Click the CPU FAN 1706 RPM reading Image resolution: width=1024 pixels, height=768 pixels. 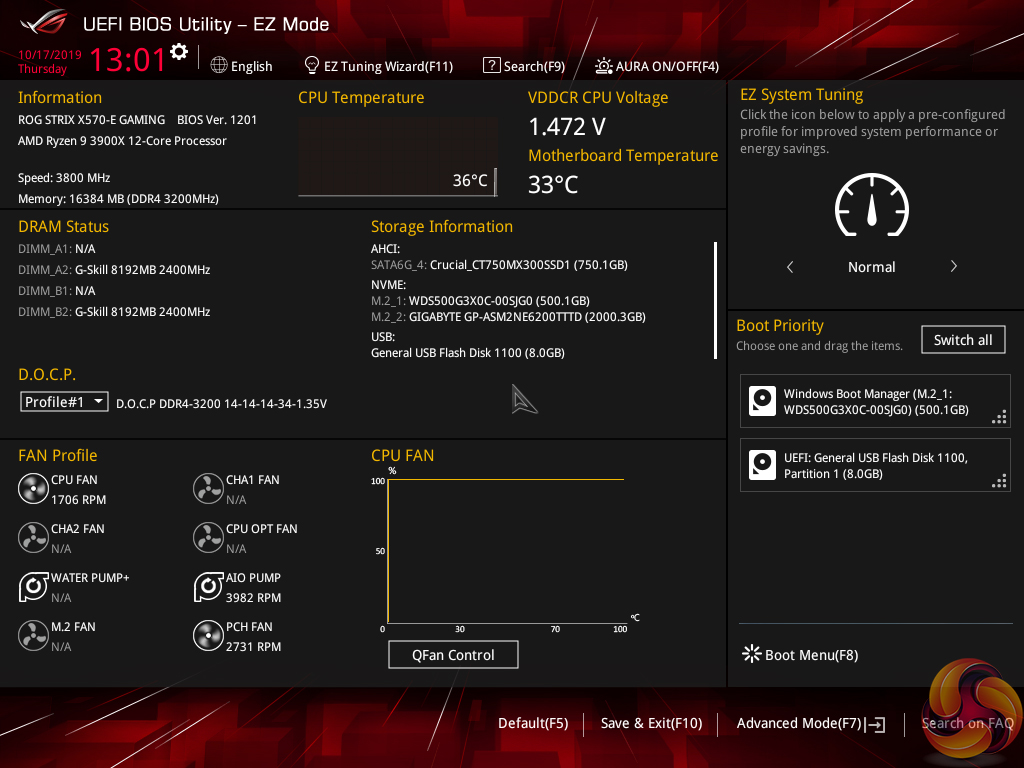pos(78,500)
